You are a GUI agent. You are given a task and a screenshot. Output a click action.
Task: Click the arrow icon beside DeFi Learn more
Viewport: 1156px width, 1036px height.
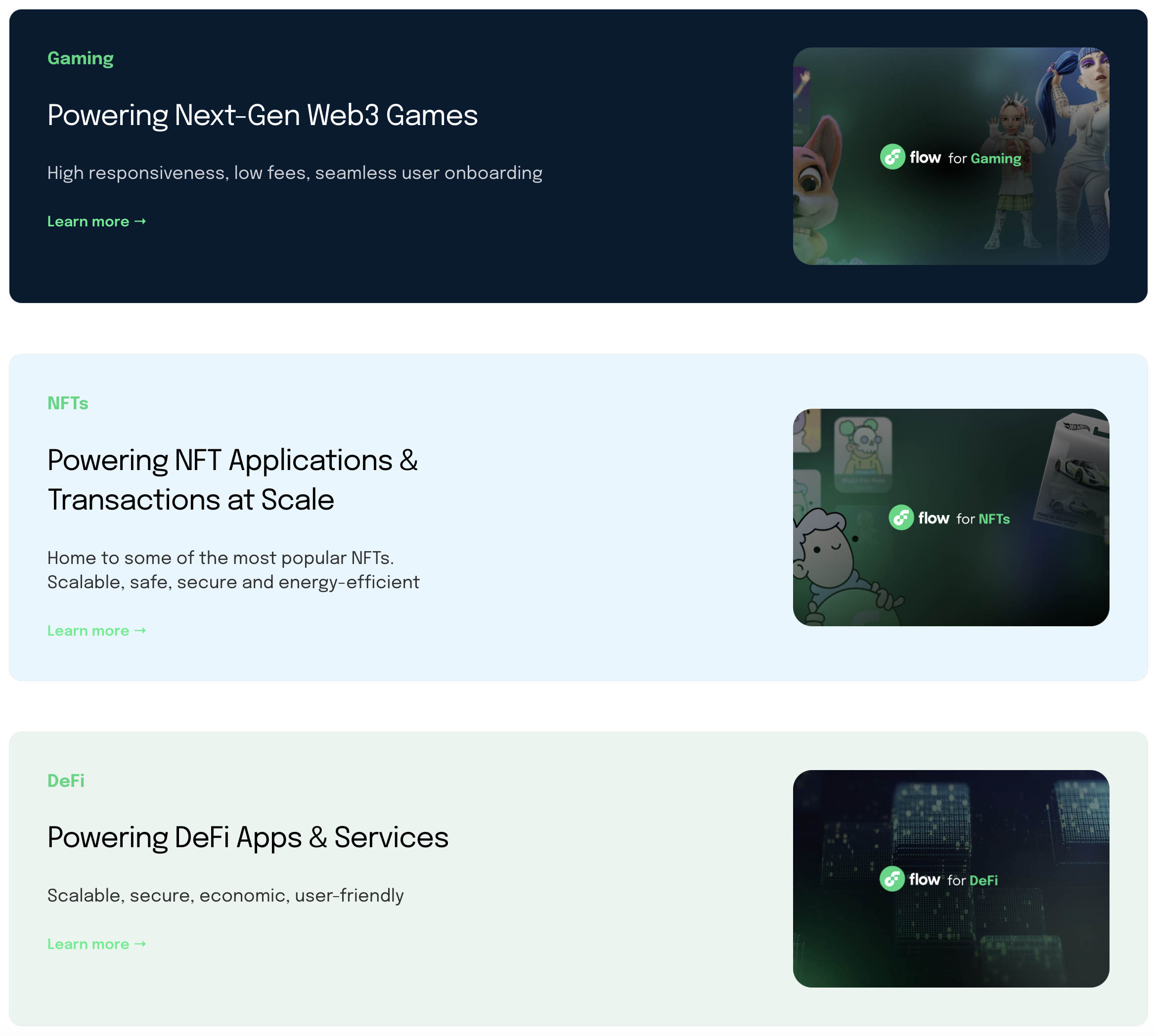pyautogui.click(x=140, y=943)
